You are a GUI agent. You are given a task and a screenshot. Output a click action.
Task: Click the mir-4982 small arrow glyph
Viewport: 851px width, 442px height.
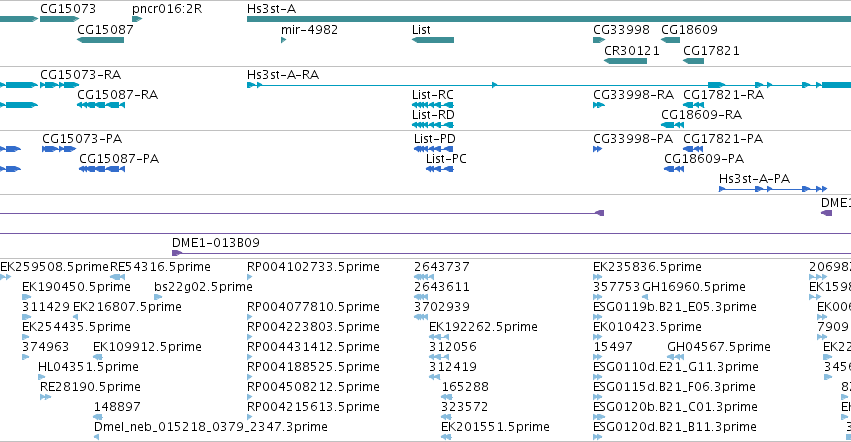(283, 40)
